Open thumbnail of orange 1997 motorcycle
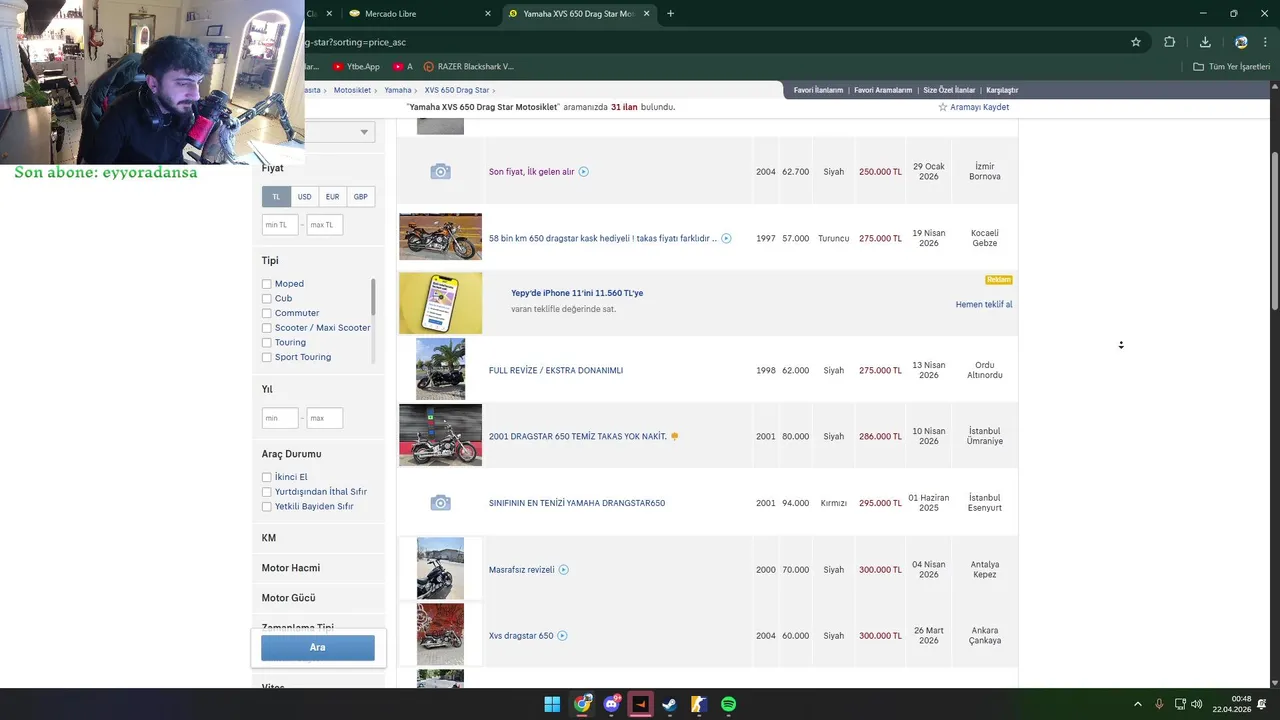This screenshot has width=1280, height=720. [x=440, y=237]
